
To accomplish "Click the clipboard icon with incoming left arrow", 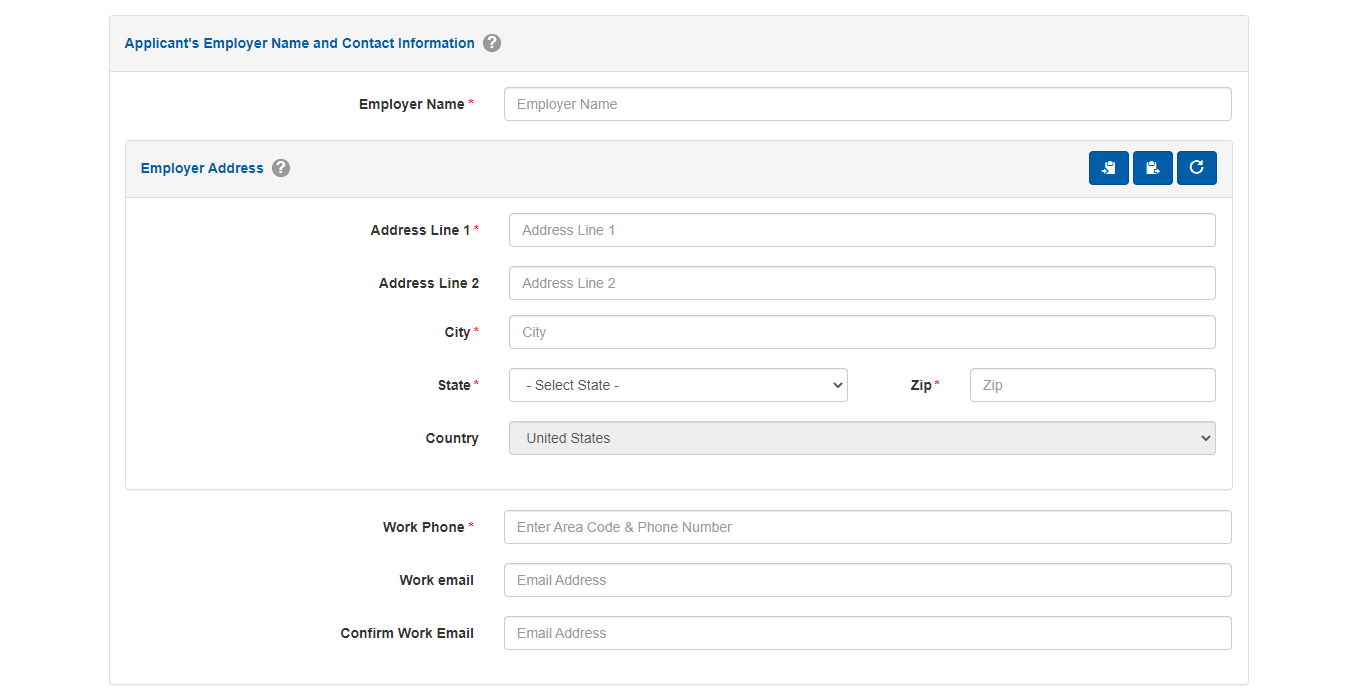I will (1108, 168).
